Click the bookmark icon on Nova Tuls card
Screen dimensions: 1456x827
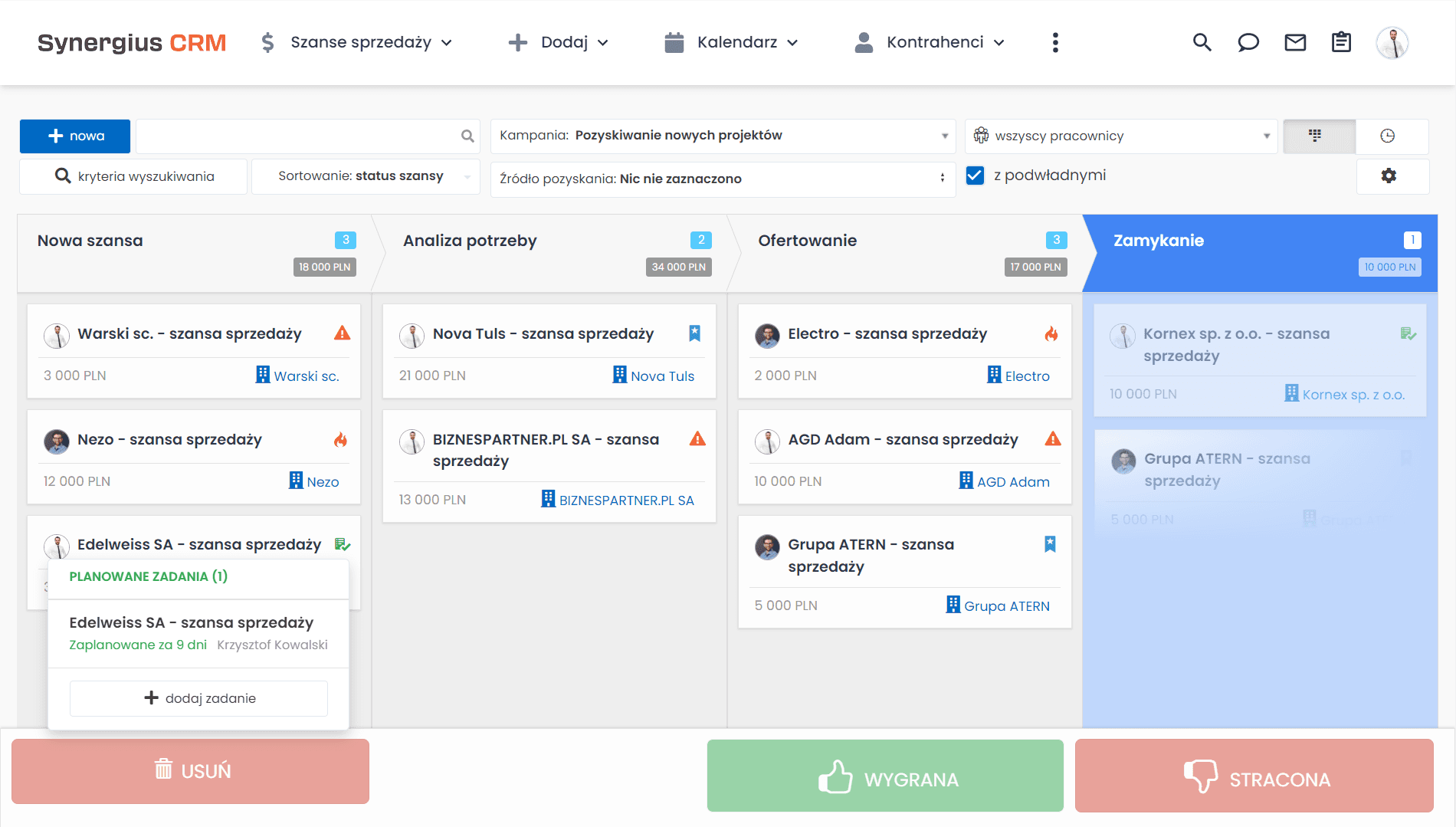[x=694, y=333]
